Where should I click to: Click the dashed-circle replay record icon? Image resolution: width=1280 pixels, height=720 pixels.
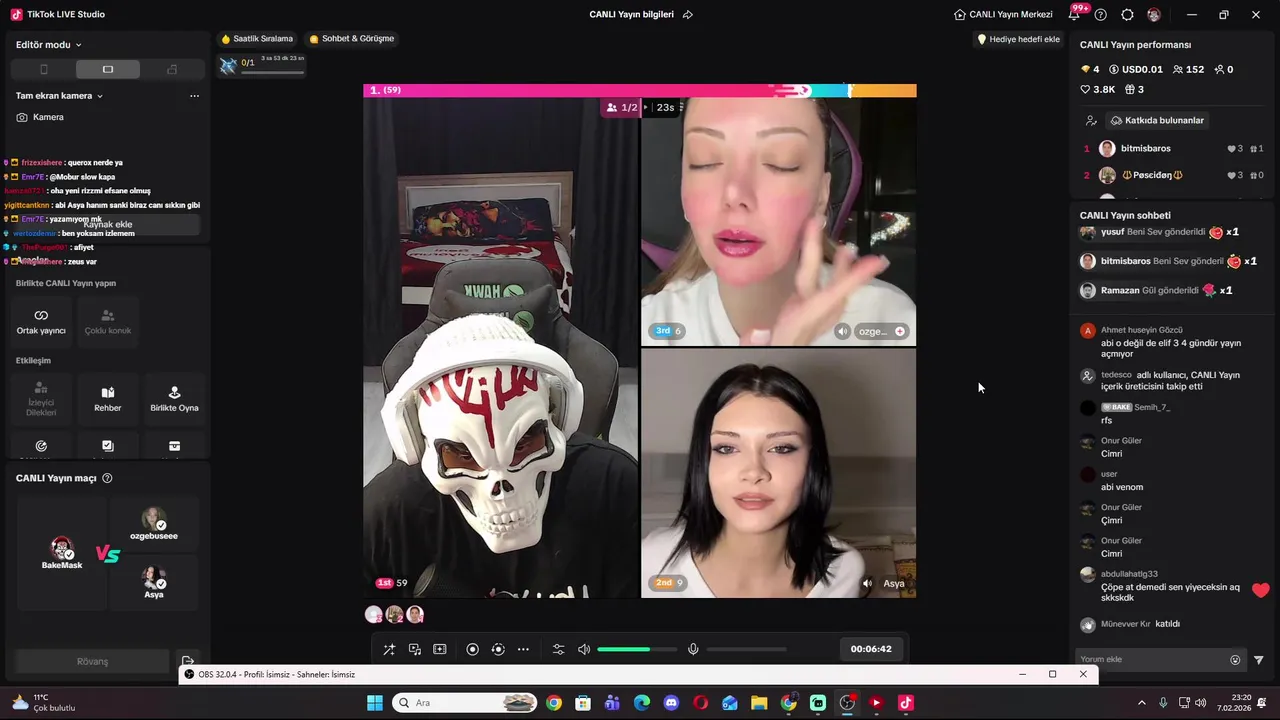(498, 649)
